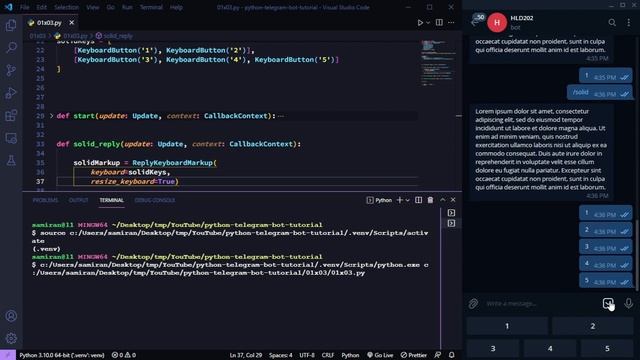Screen dimensions: 640x360
Task: Split the editor right
Action: point(439,23)
